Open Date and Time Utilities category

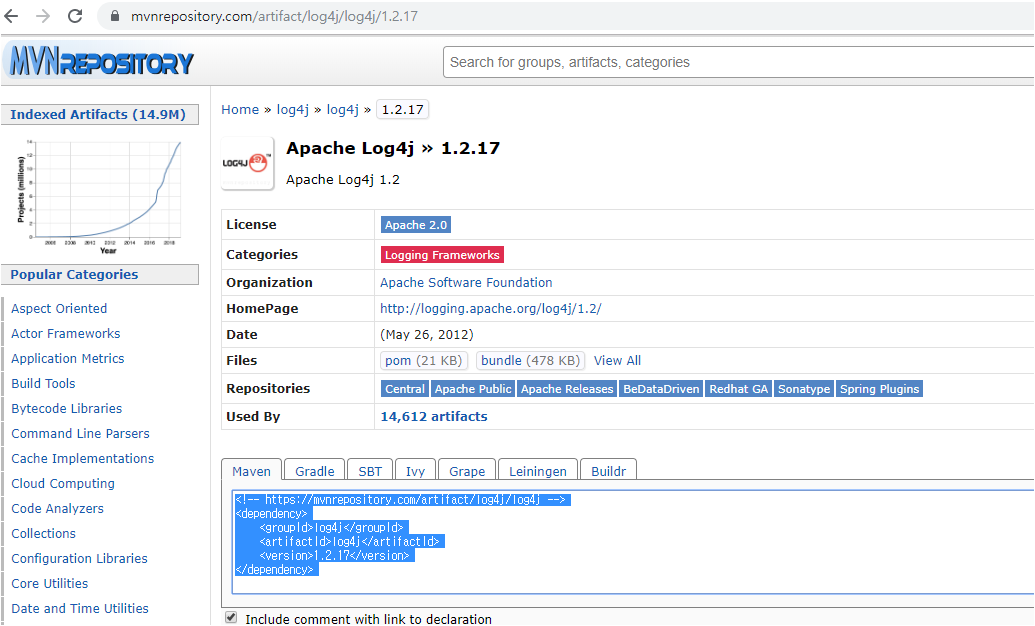point(79,609)
